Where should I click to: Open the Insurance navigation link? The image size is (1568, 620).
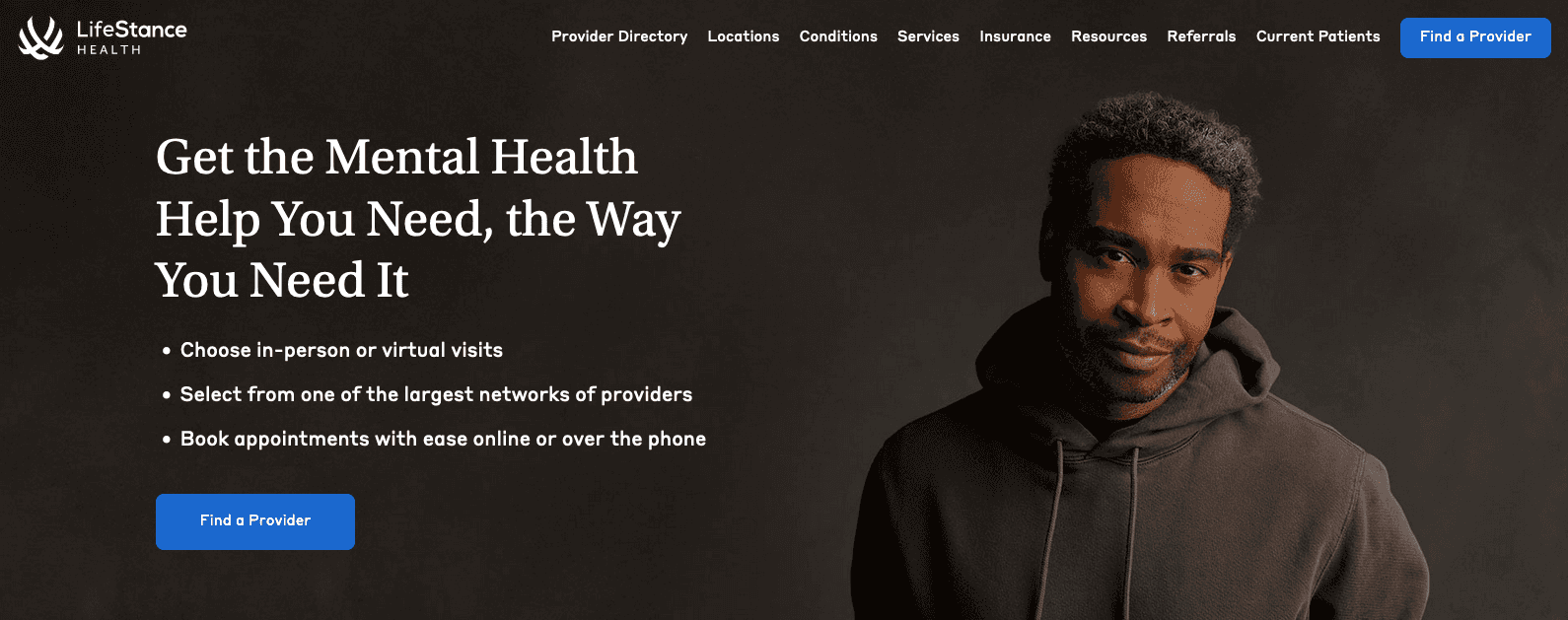point(1015,36)
